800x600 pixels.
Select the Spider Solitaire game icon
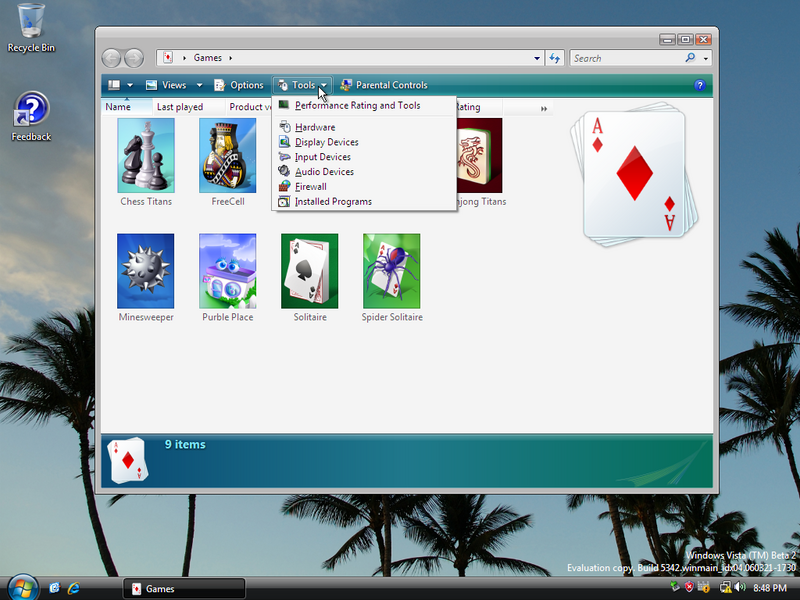(x=391, y=271)
